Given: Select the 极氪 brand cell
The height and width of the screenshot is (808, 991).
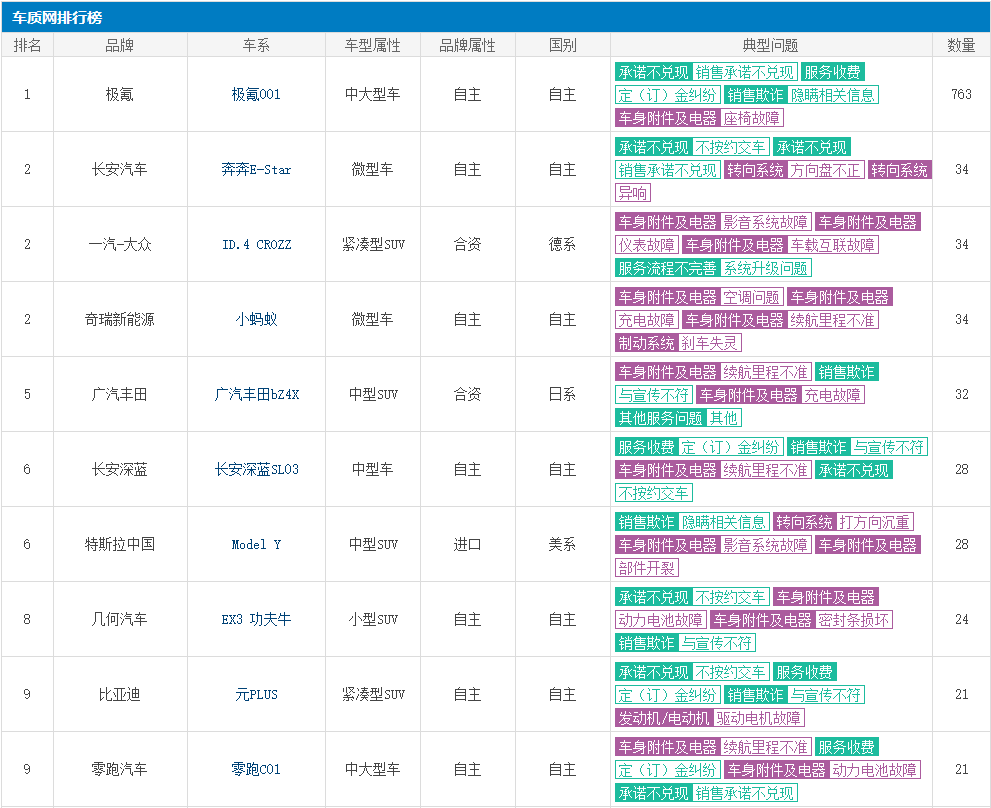Looking at the screenshot, I should [x=119, y=95].
